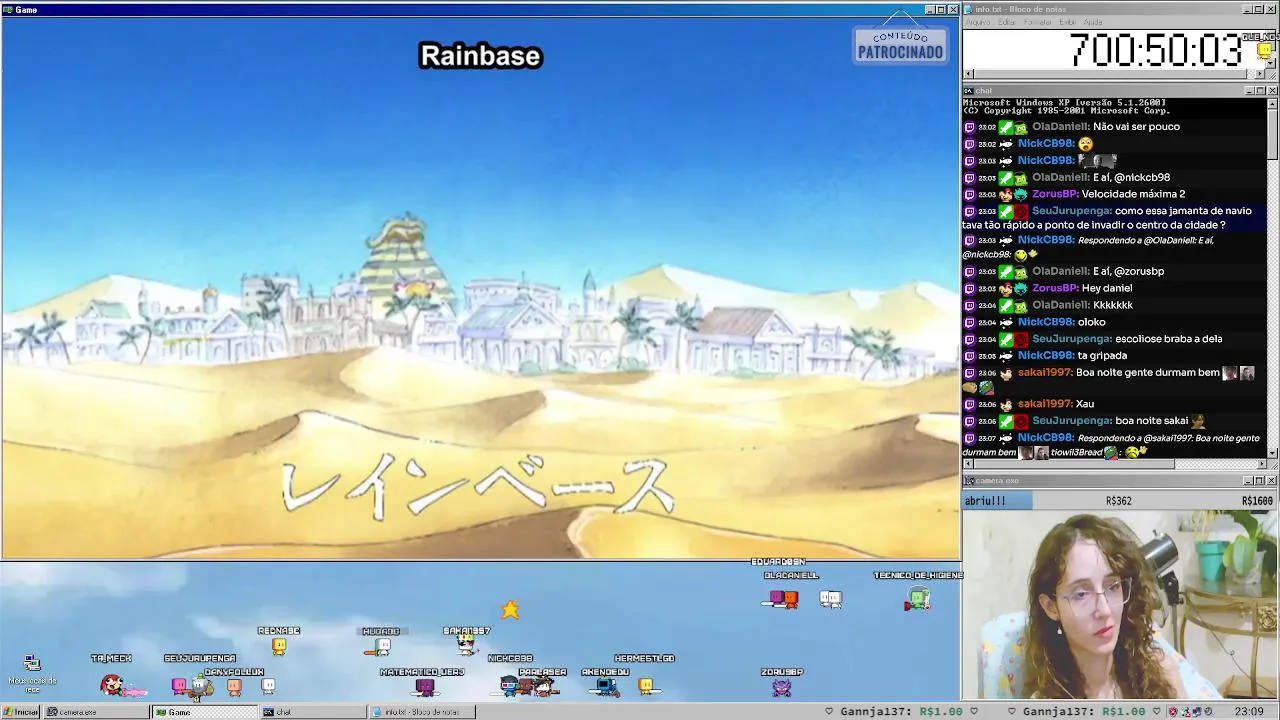Screen dimensions: 1280x720
Task: Click OlaDaniell message 'Kkkkkkk'
Action: (1113, 305)
